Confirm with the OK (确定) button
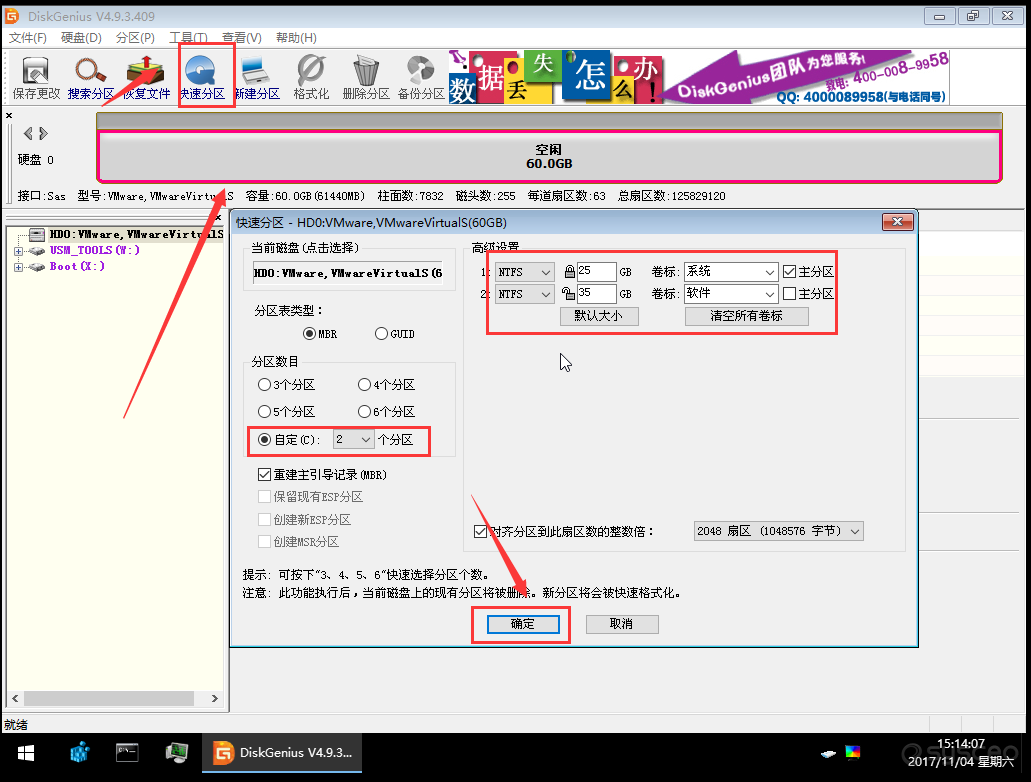Screen dimensions: 1031x782 (x=523, y=624)
